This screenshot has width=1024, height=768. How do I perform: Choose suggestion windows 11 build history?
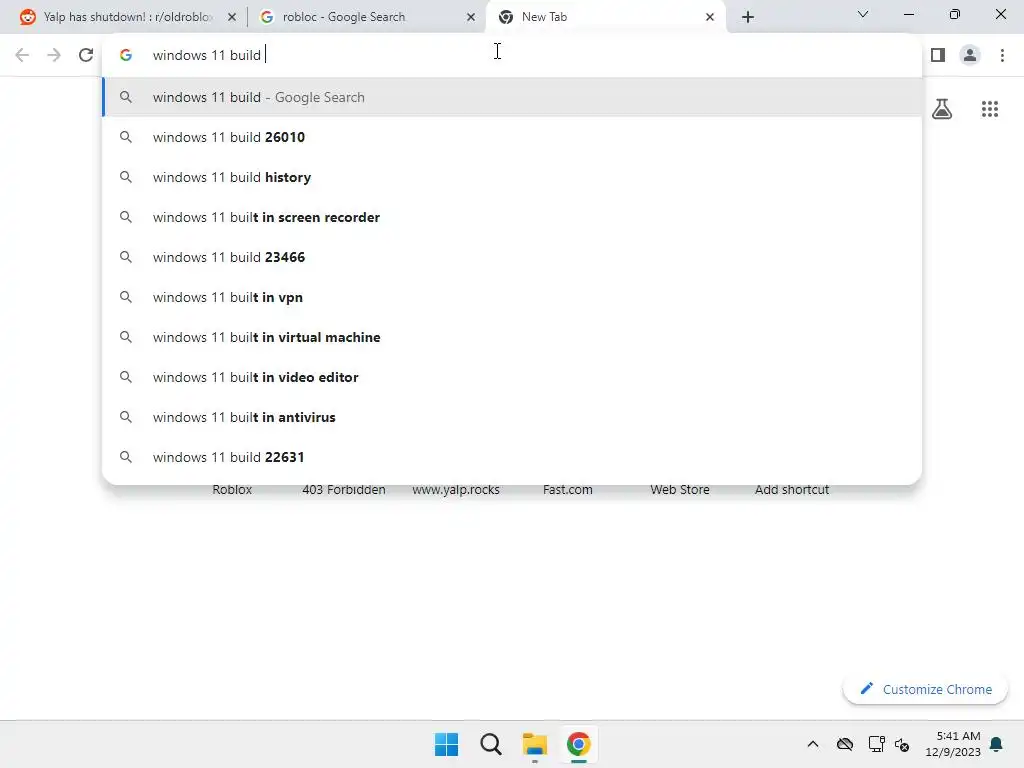pyautogui.click(x=512, y=177)
